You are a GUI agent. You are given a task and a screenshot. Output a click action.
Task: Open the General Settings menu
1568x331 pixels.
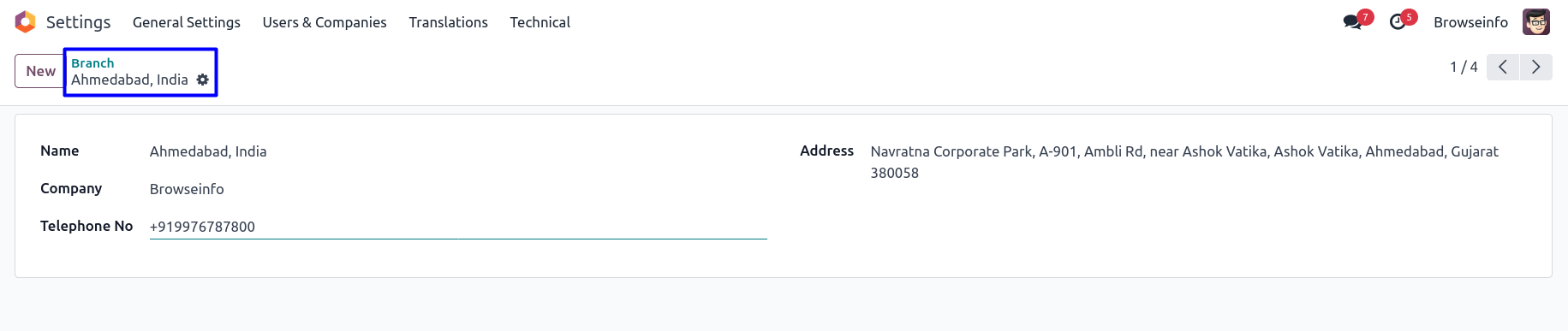click(x=187, y=22)
